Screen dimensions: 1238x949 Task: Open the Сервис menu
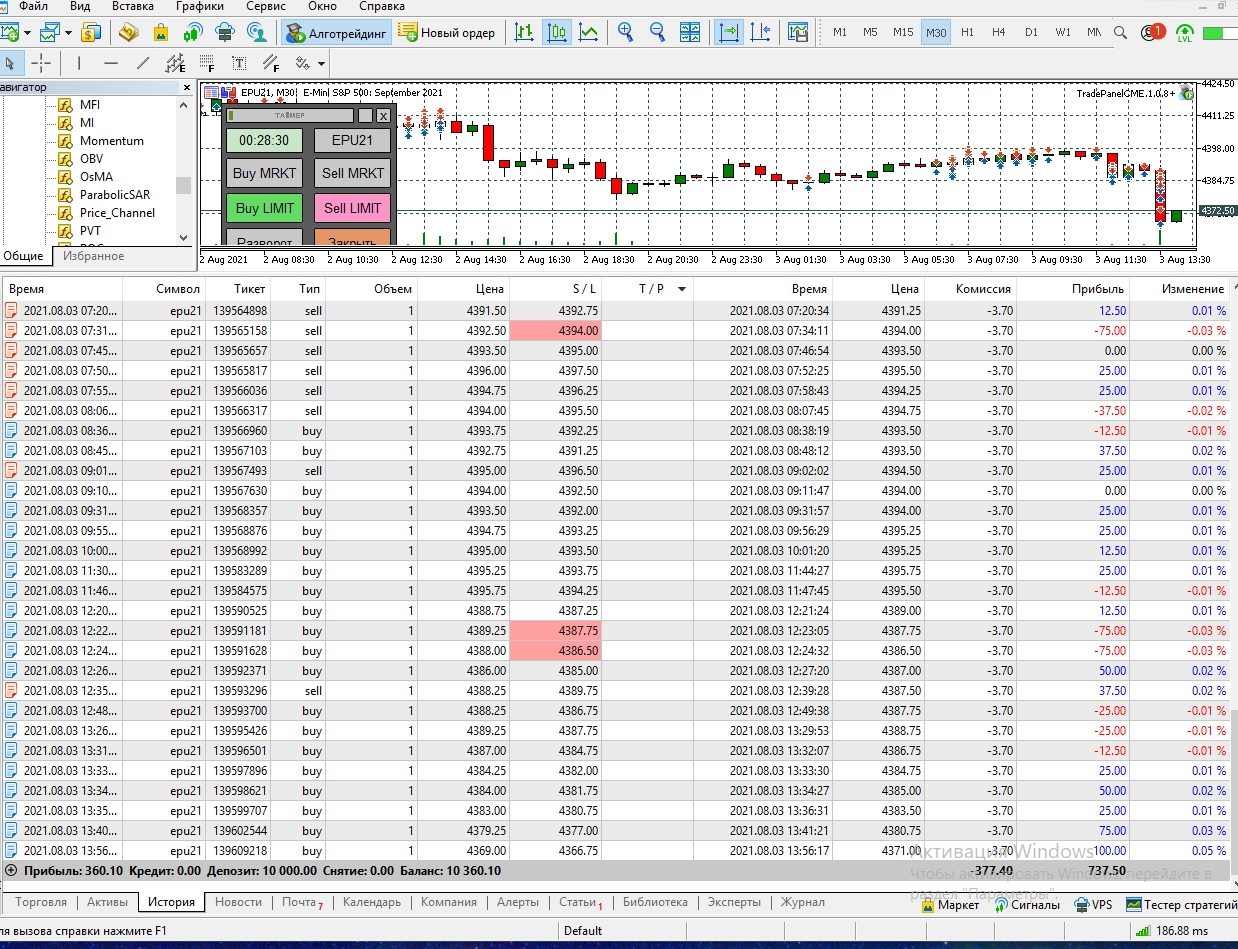coord(265,6)
